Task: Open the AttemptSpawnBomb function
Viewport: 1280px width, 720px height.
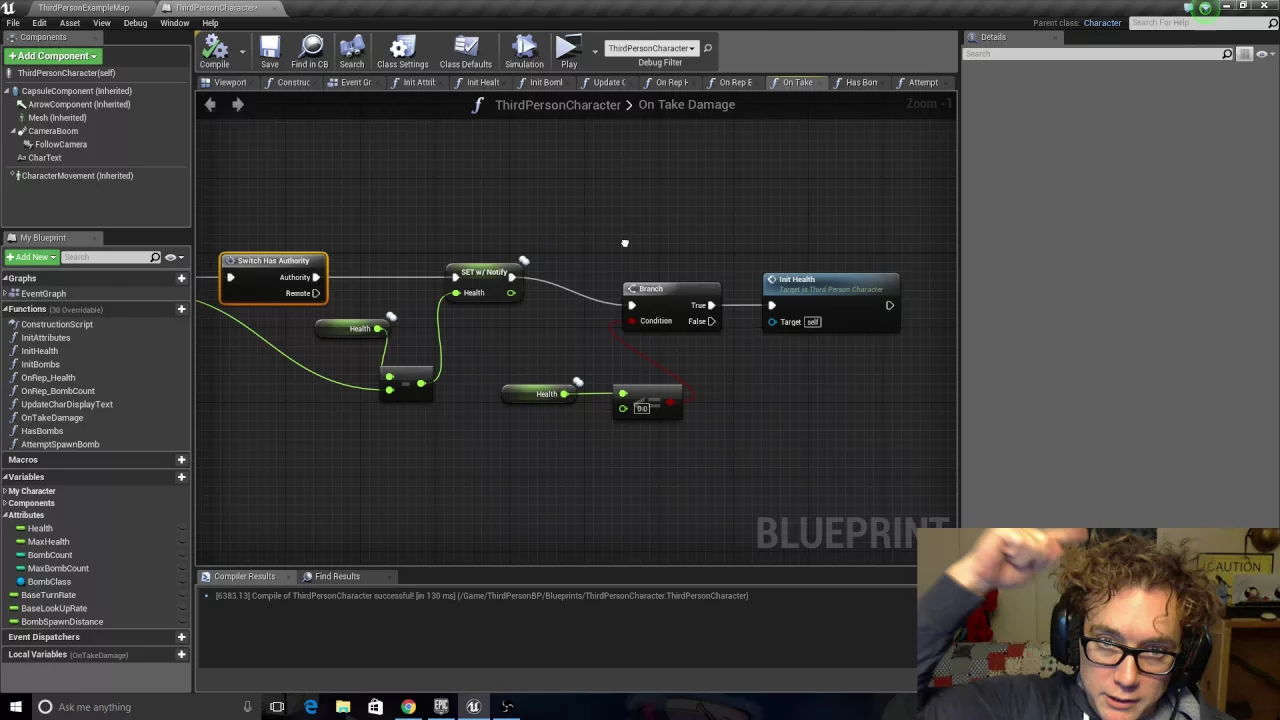Action: (60, 444)
